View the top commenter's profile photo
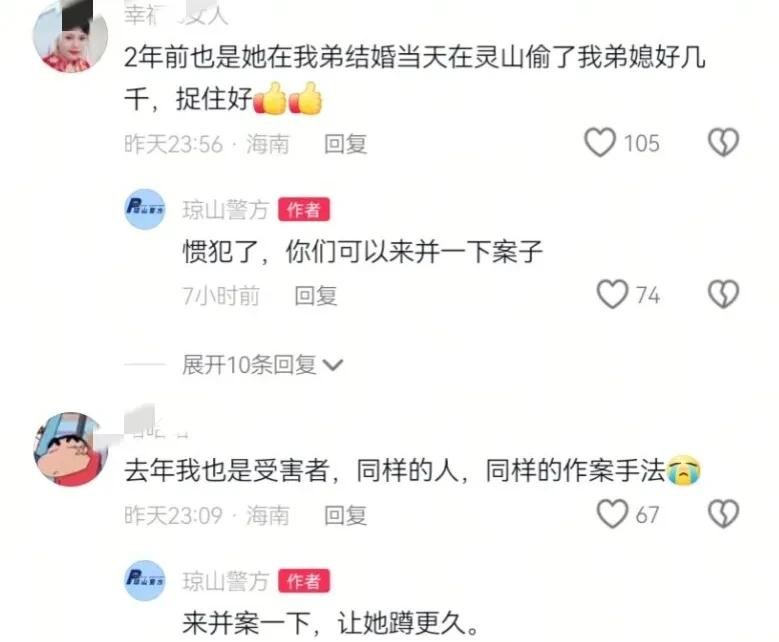Screen dimensions: 779x642 [x=70, y=36]
